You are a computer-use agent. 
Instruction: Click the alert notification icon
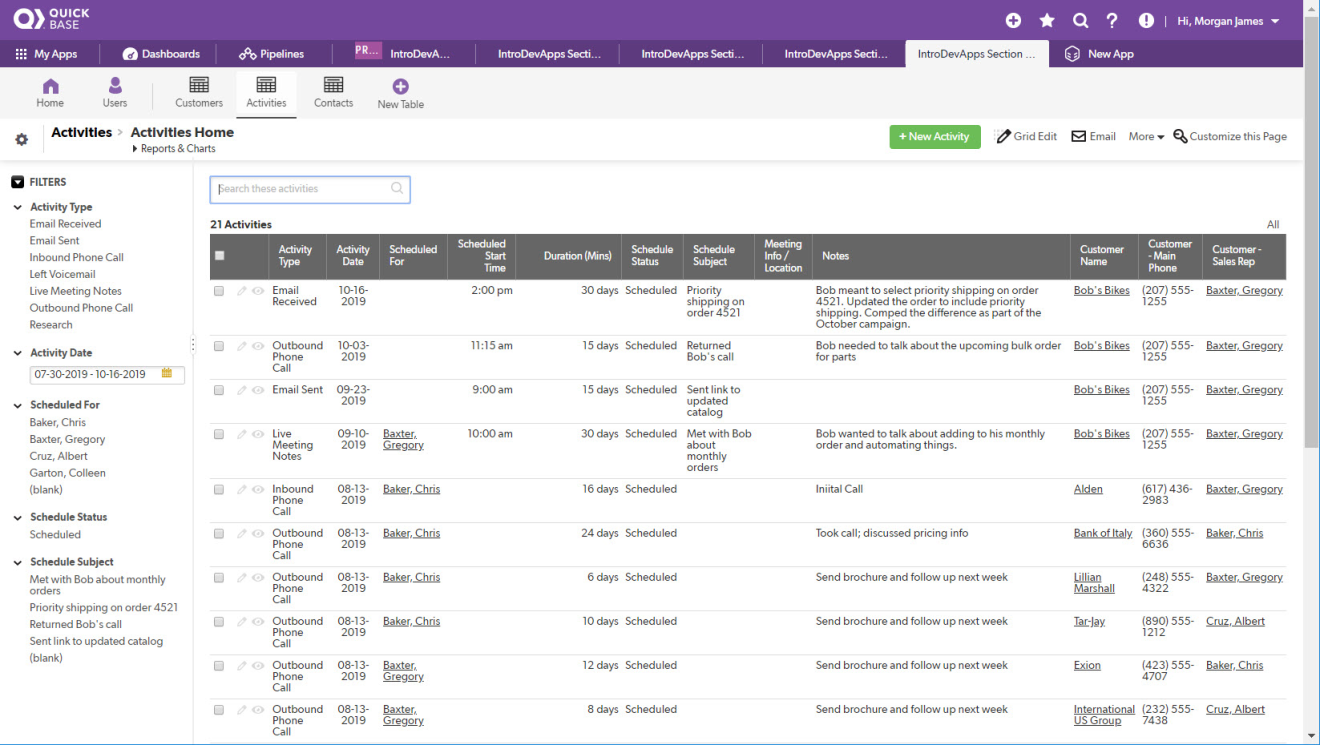coord(1146,21)
